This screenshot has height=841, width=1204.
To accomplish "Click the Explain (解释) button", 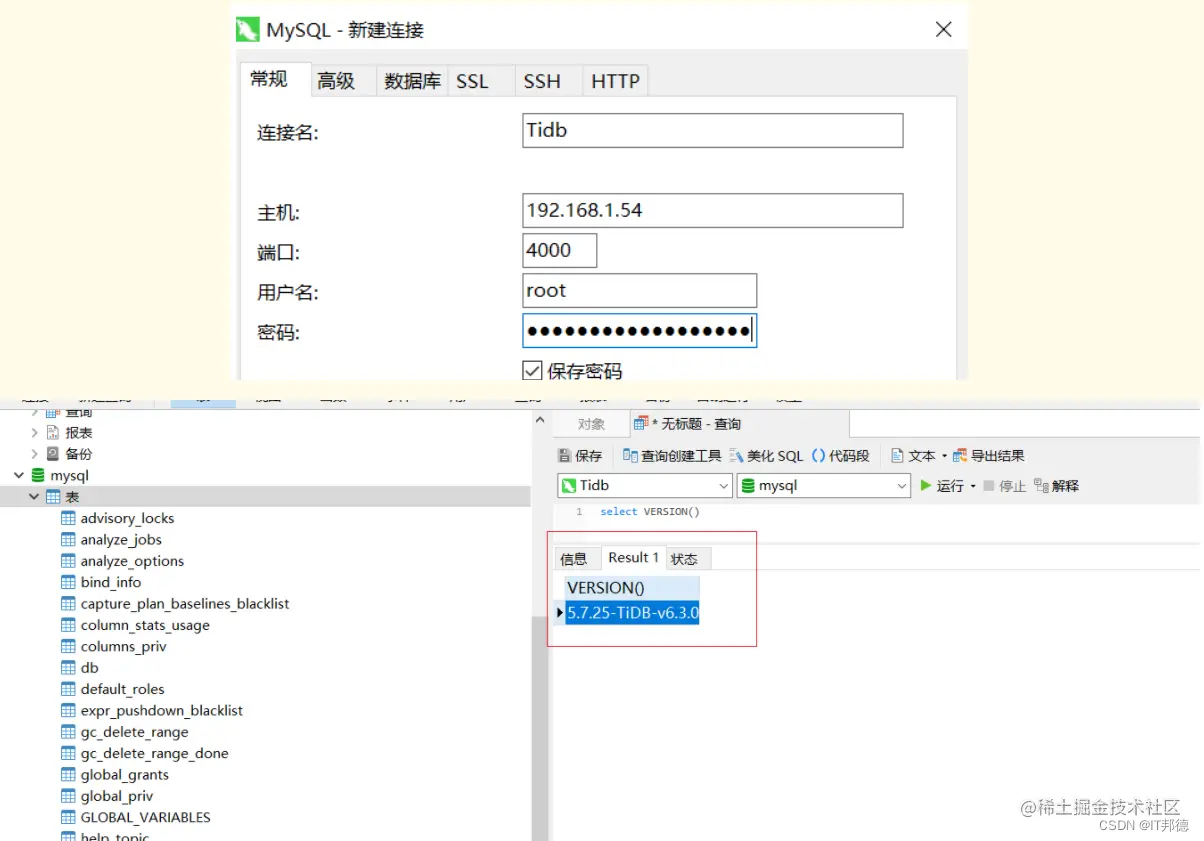I will tap(1057, 486).
